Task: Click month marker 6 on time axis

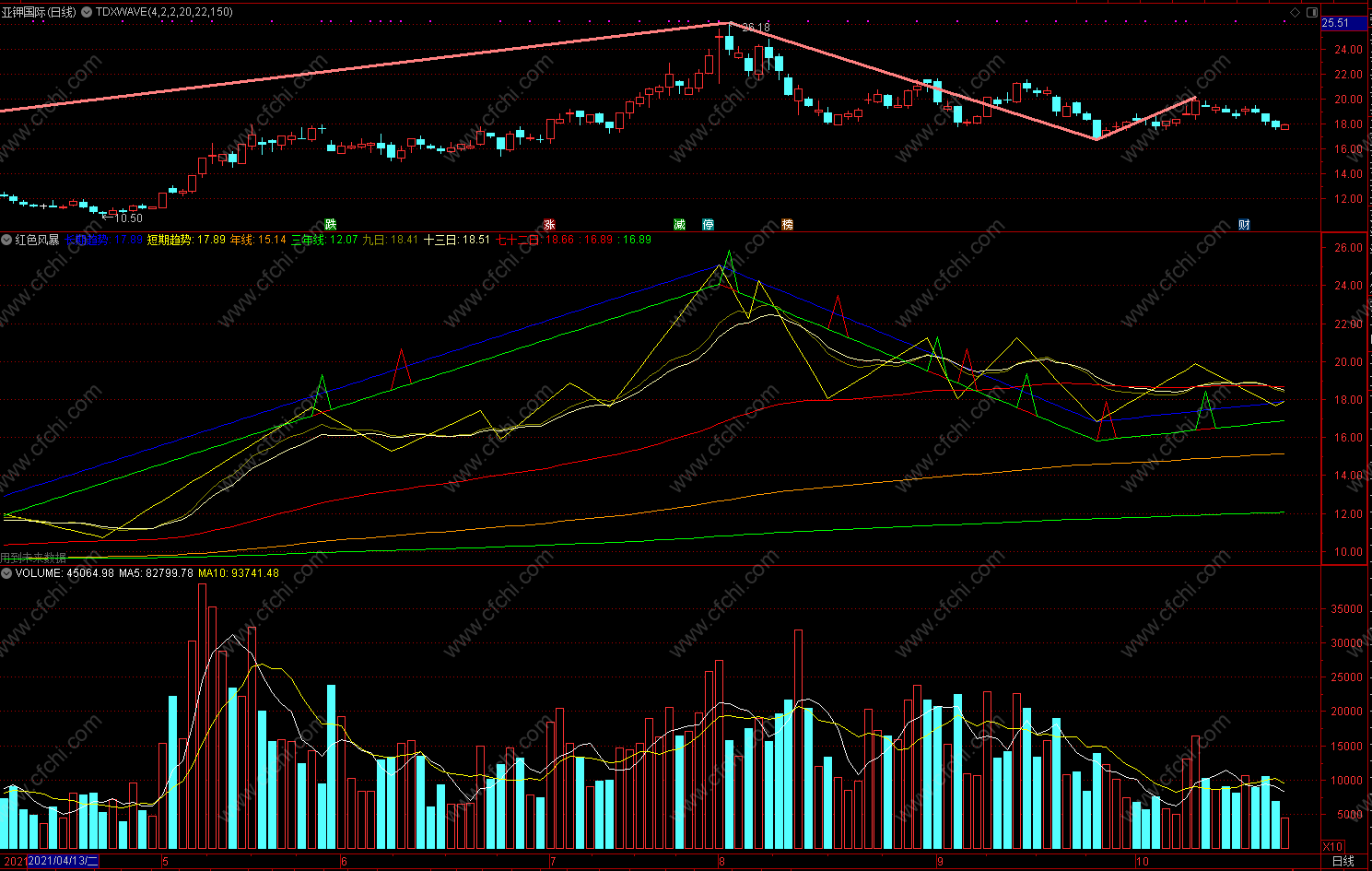Action: coord(344,862)
